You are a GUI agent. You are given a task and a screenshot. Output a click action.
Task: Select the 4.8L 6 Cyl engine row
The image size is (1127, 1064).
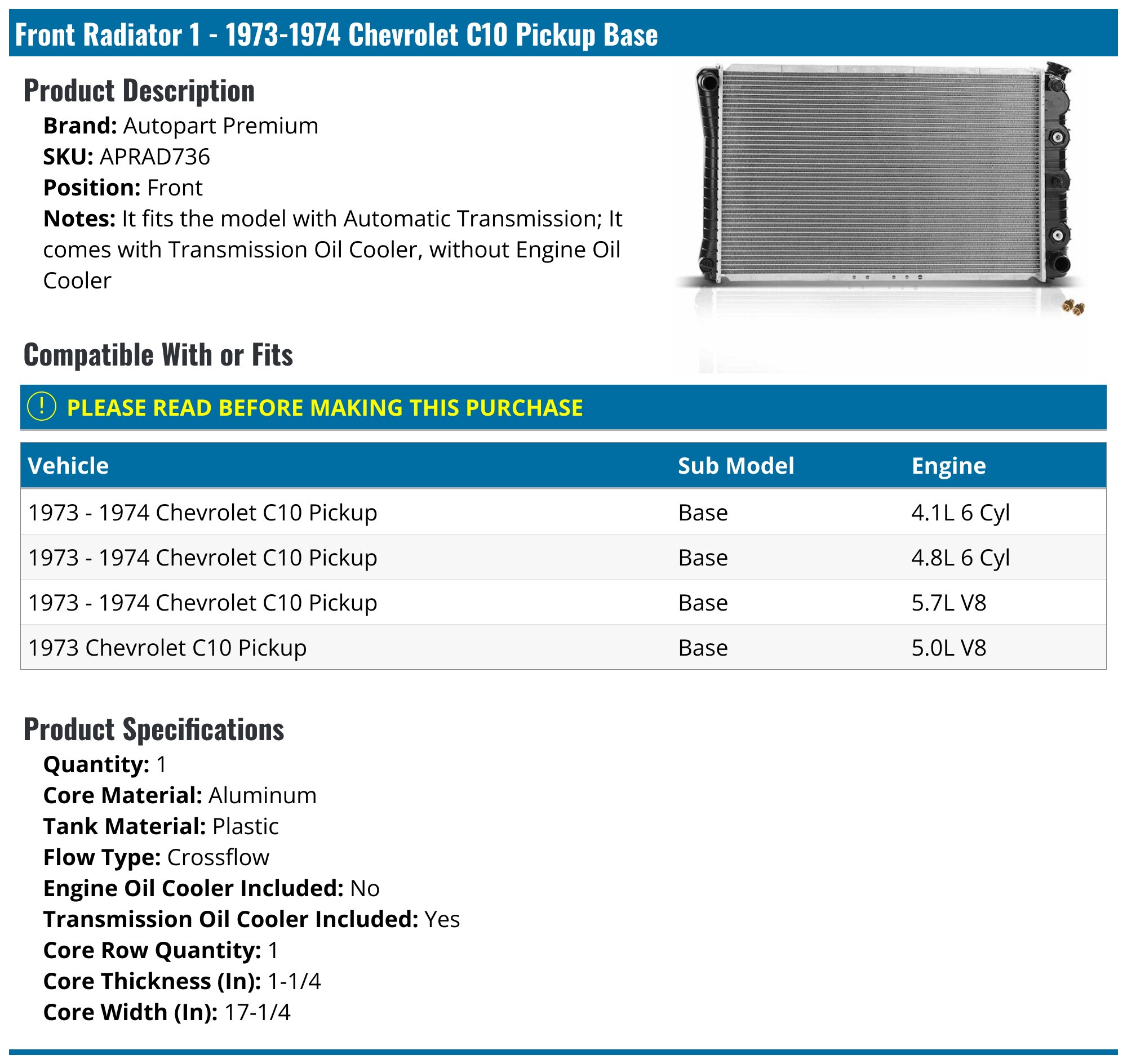point(563,557)
